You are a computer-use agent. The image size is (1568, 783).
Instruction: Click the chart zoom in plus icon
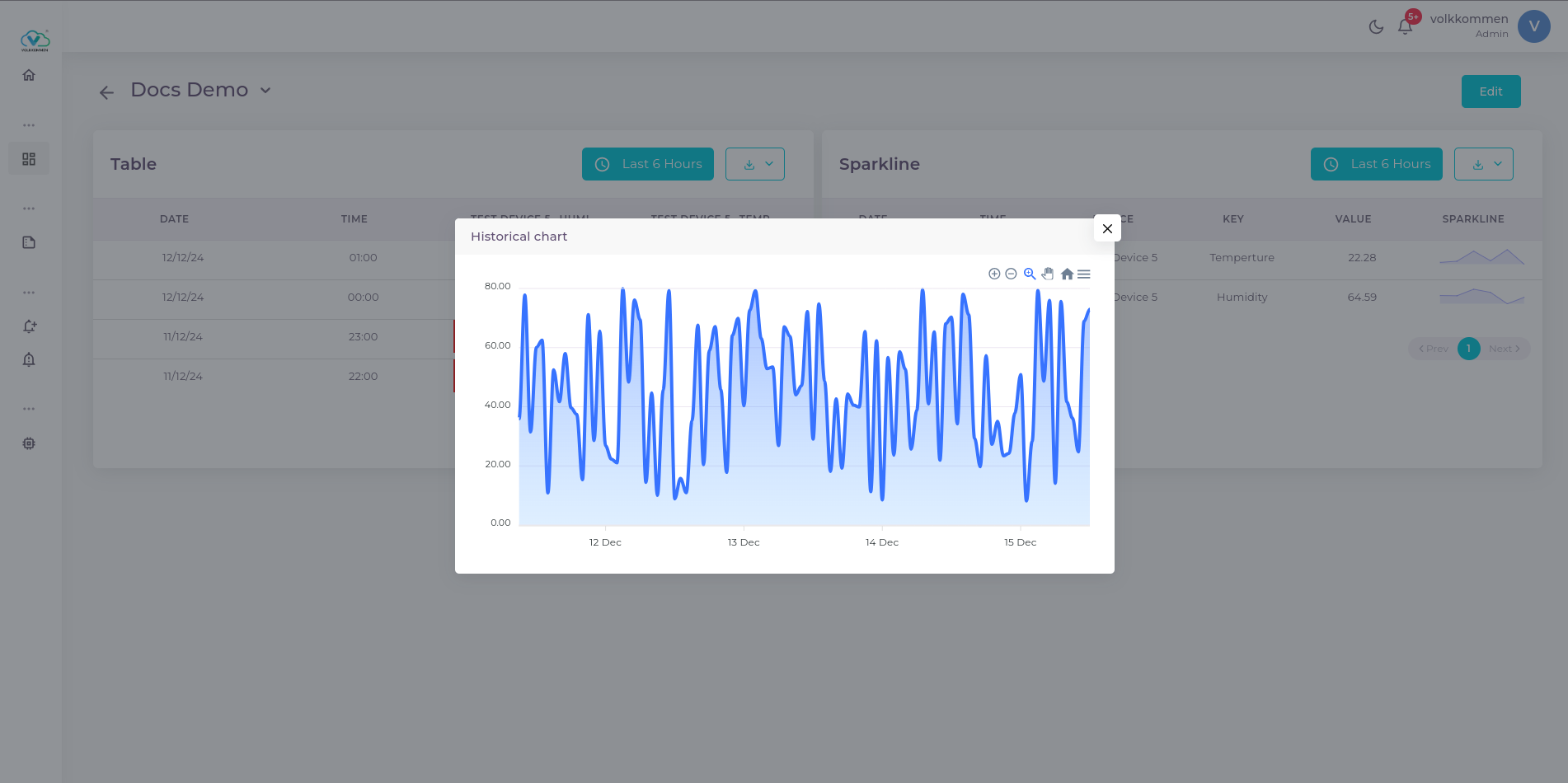pyautogui.click(x=994, y=274)
